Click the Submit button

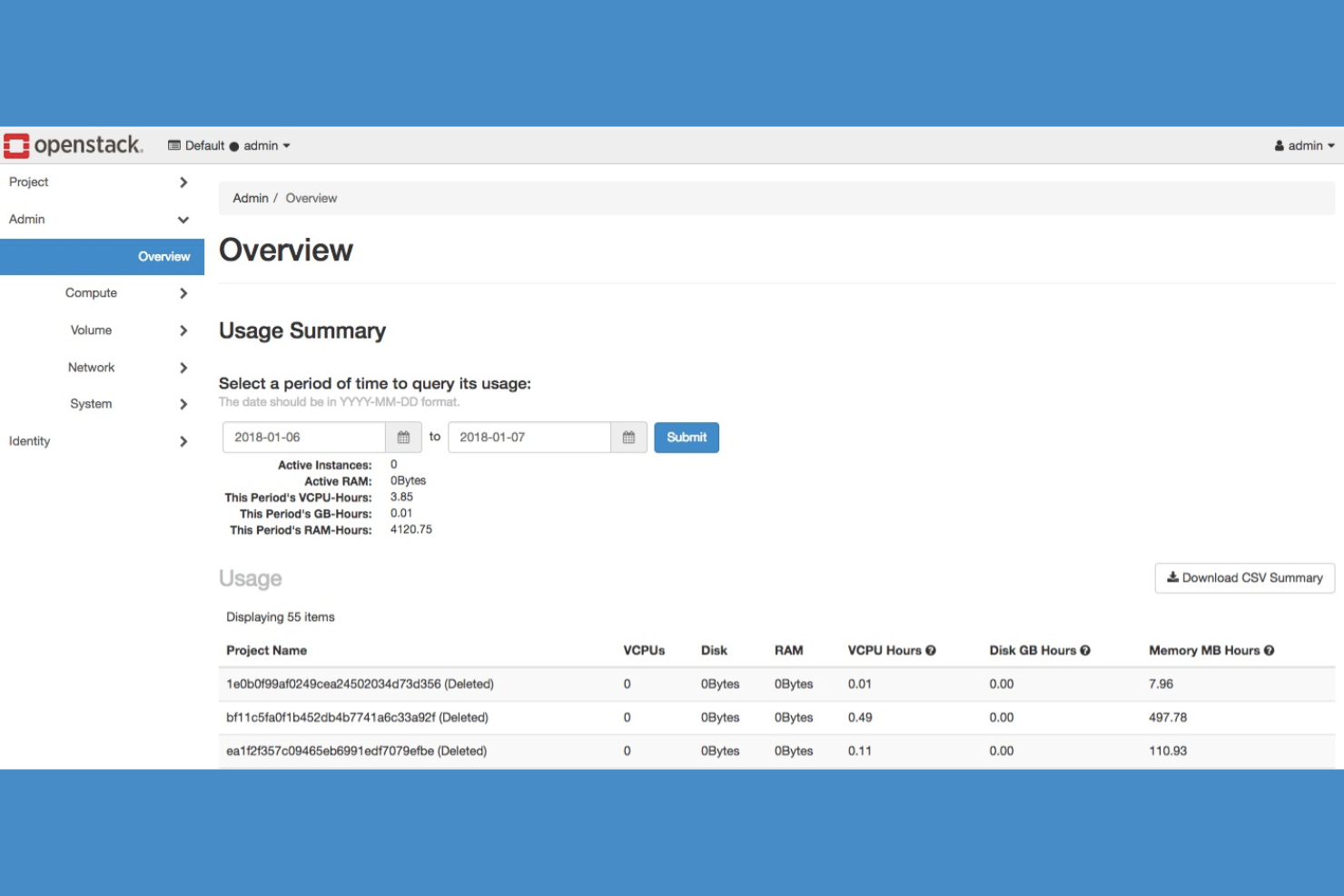[x=687, y=437]
